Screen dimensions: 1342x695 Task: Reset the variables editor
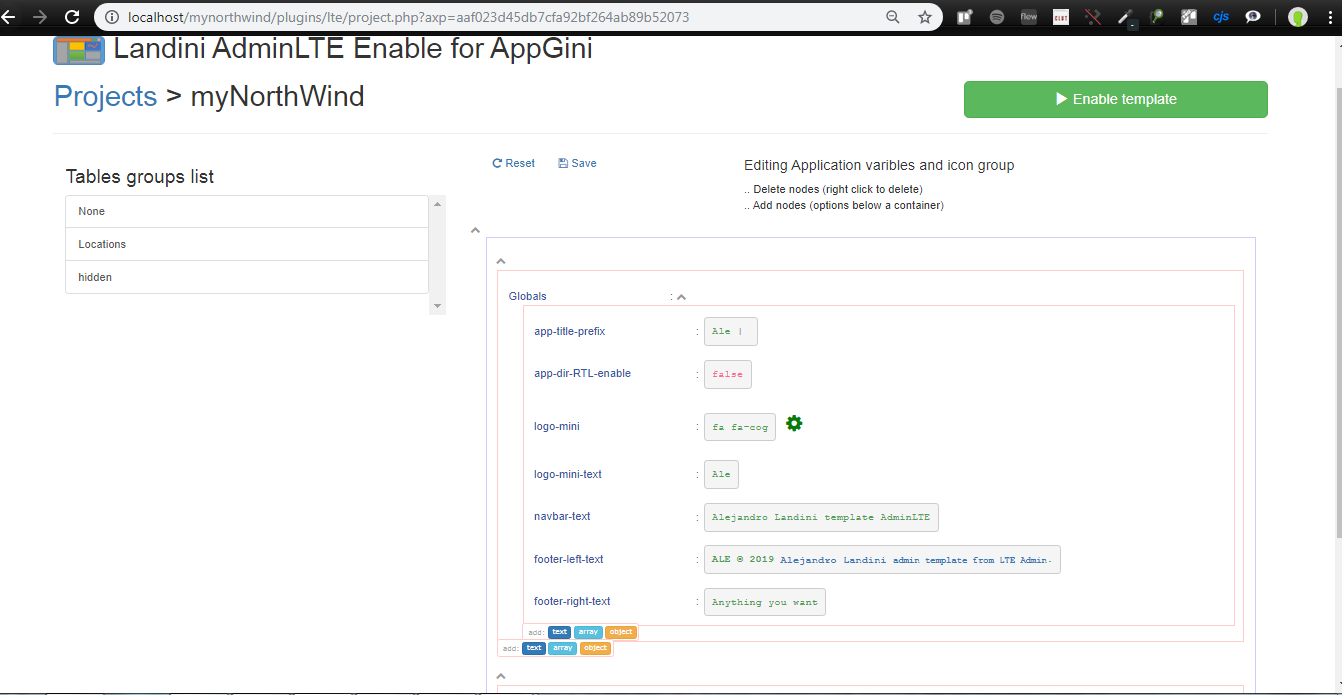tap(514, 163)
